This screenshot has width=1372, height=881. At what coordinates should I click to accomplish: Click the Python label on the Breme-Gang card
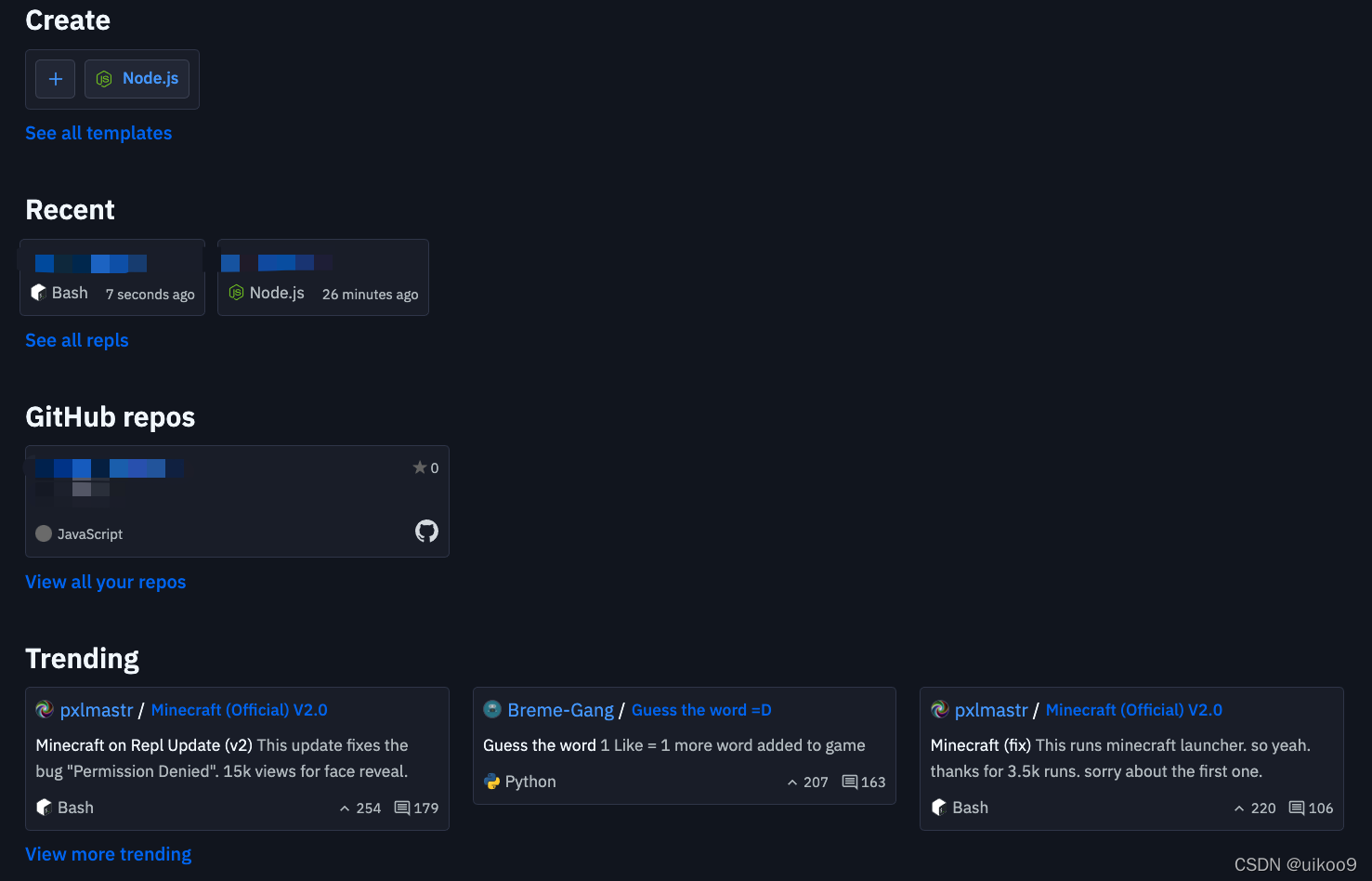coord(530,782)
